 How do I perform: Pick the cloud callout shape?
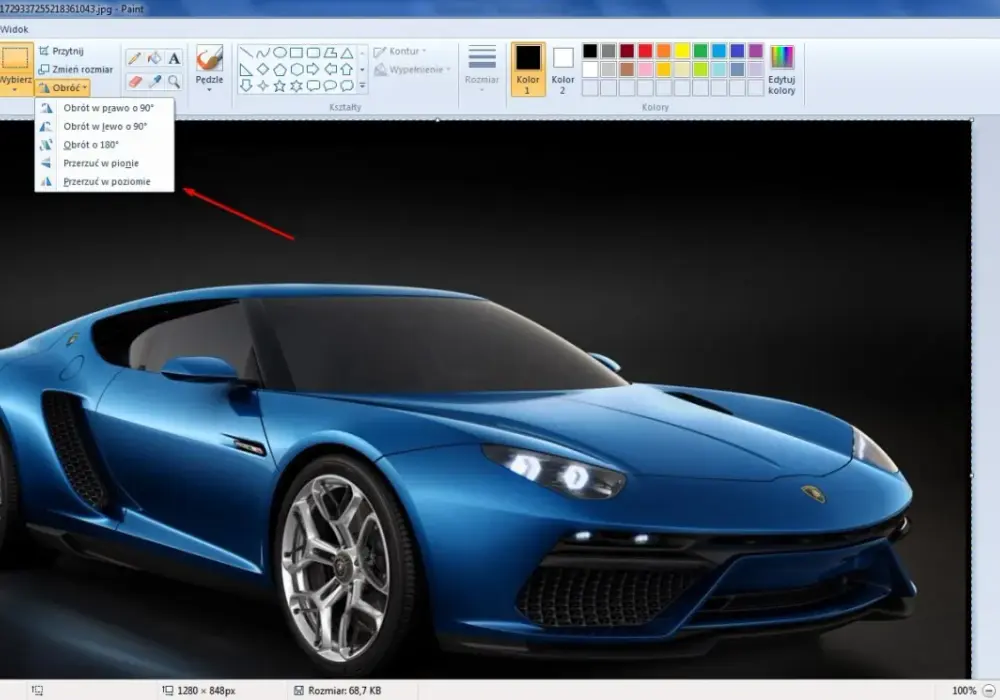[x=346, y=85]
